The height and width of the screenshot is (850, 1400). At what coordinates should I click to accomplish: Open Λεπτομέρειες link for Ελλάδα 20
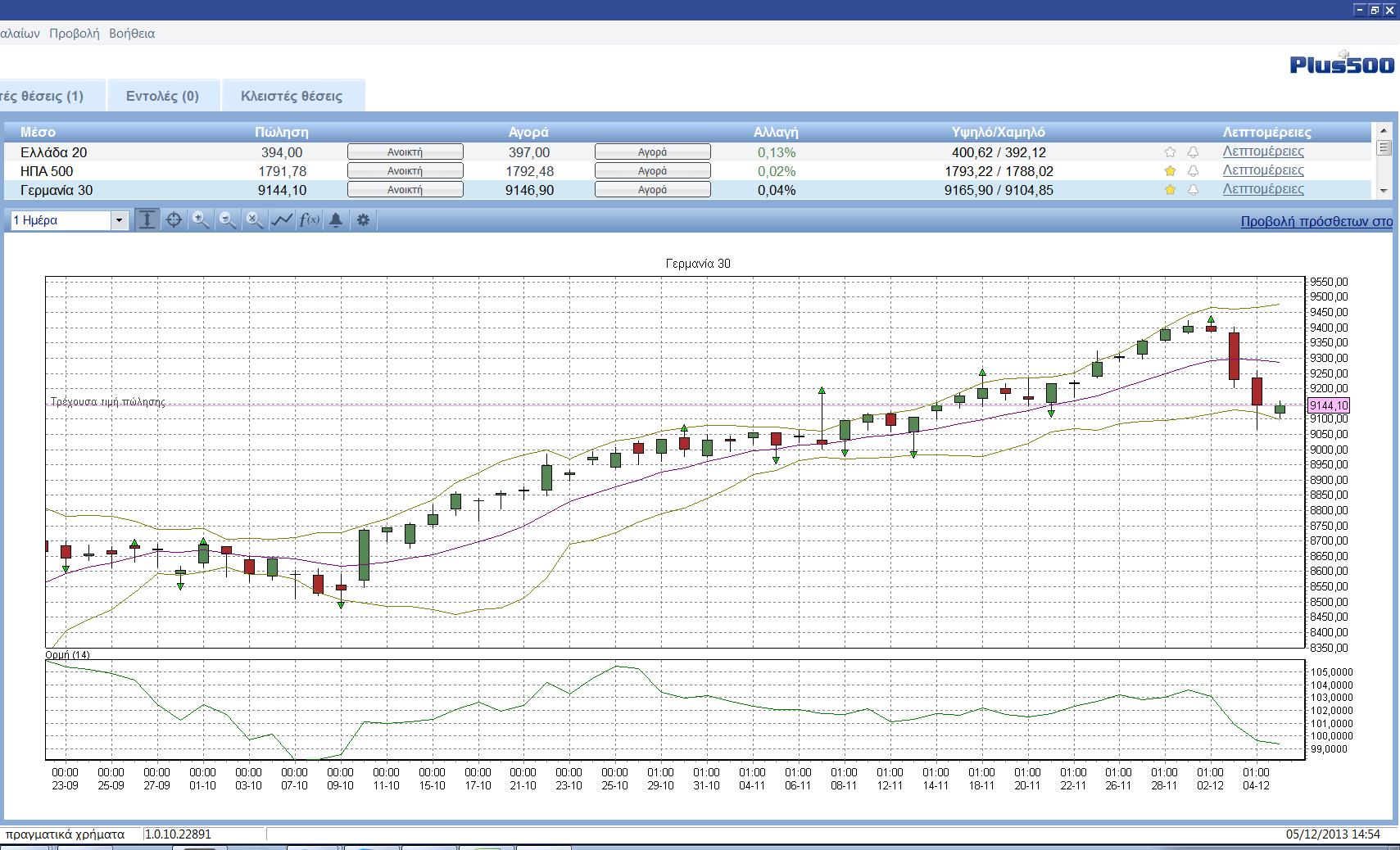pyautogui.click(x=1263, y=151)
